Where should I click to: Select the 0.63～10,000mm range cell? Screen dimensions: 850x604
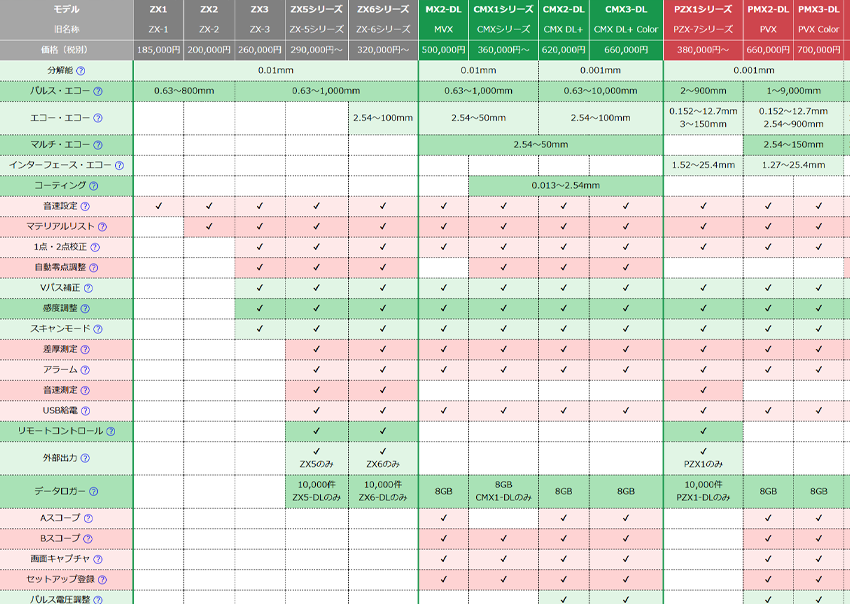point(601,91)
